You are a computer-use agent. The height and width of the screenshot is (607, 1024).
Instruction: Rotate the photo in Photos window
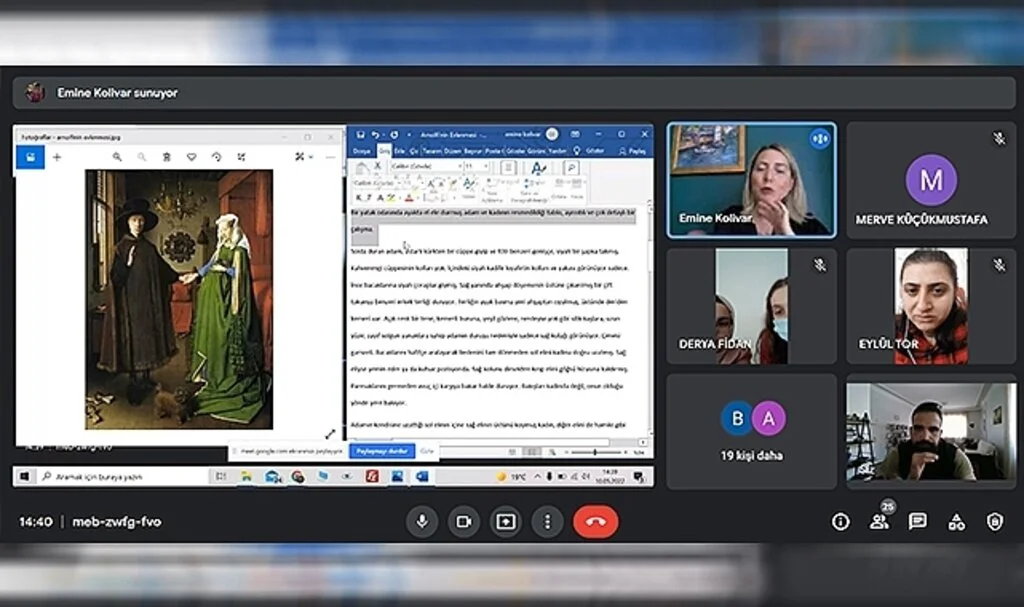pos(216,157)
